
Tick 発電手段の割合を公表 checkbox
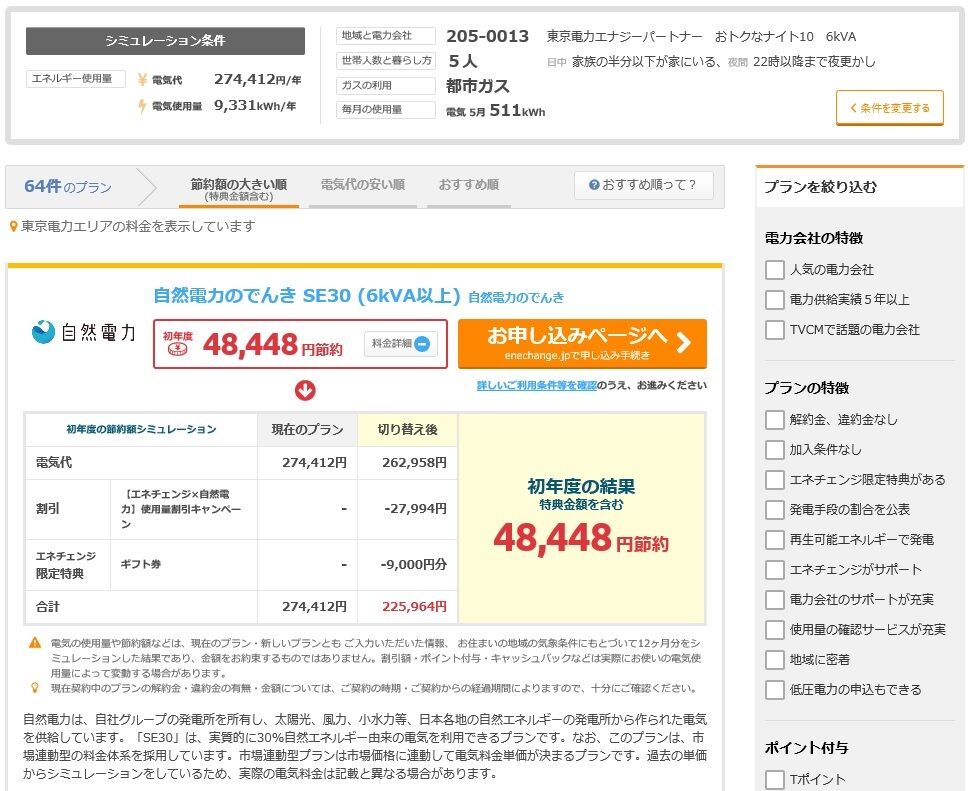click(x=775, y=510)
